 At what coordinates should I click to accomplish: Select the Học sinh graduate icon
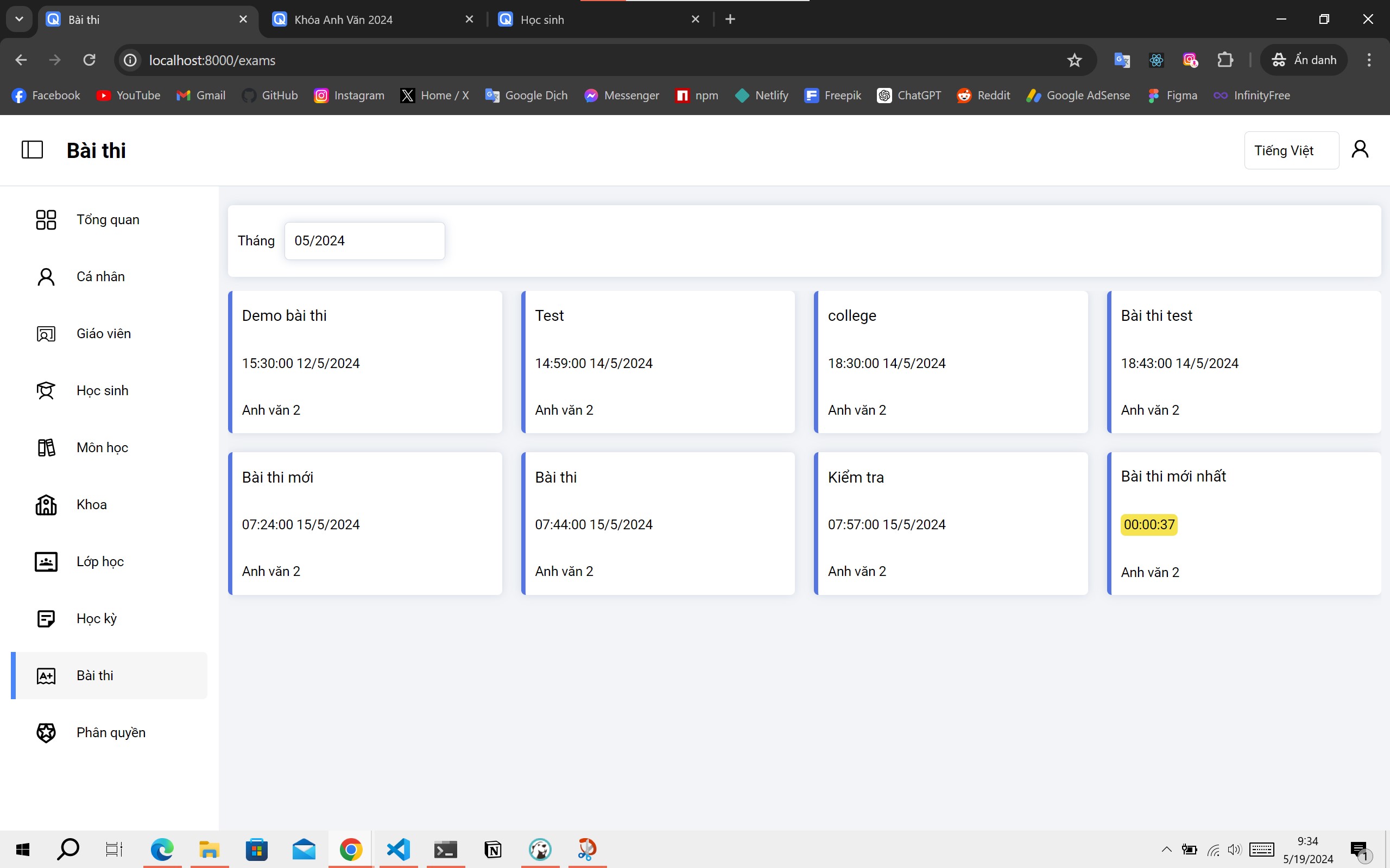pos(46,390)
